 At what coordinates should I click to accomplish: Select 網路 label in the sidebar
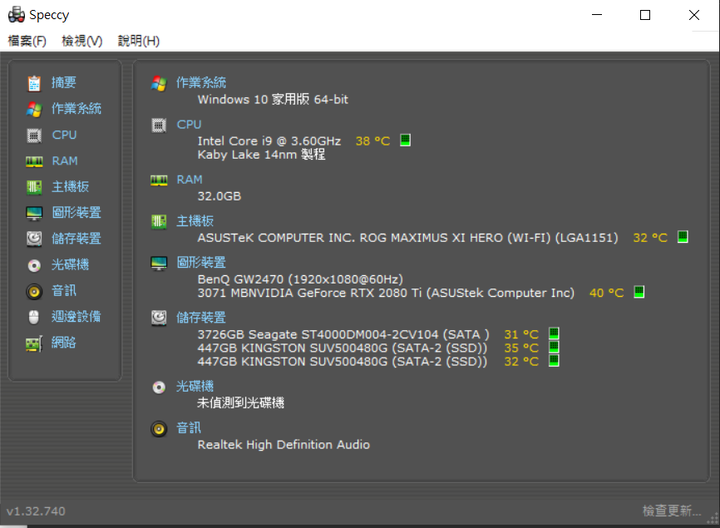pyautogui.click(x=63, y=343)
